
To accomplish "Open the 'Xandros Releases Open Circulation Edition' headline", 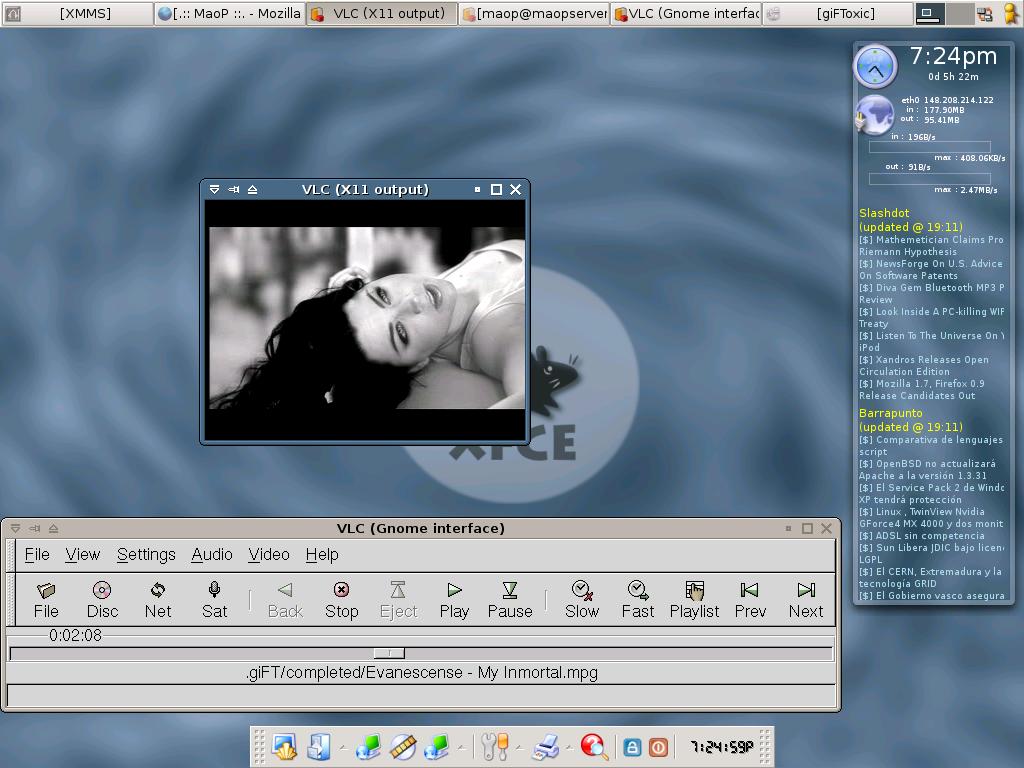I will (x=923, y=366).
